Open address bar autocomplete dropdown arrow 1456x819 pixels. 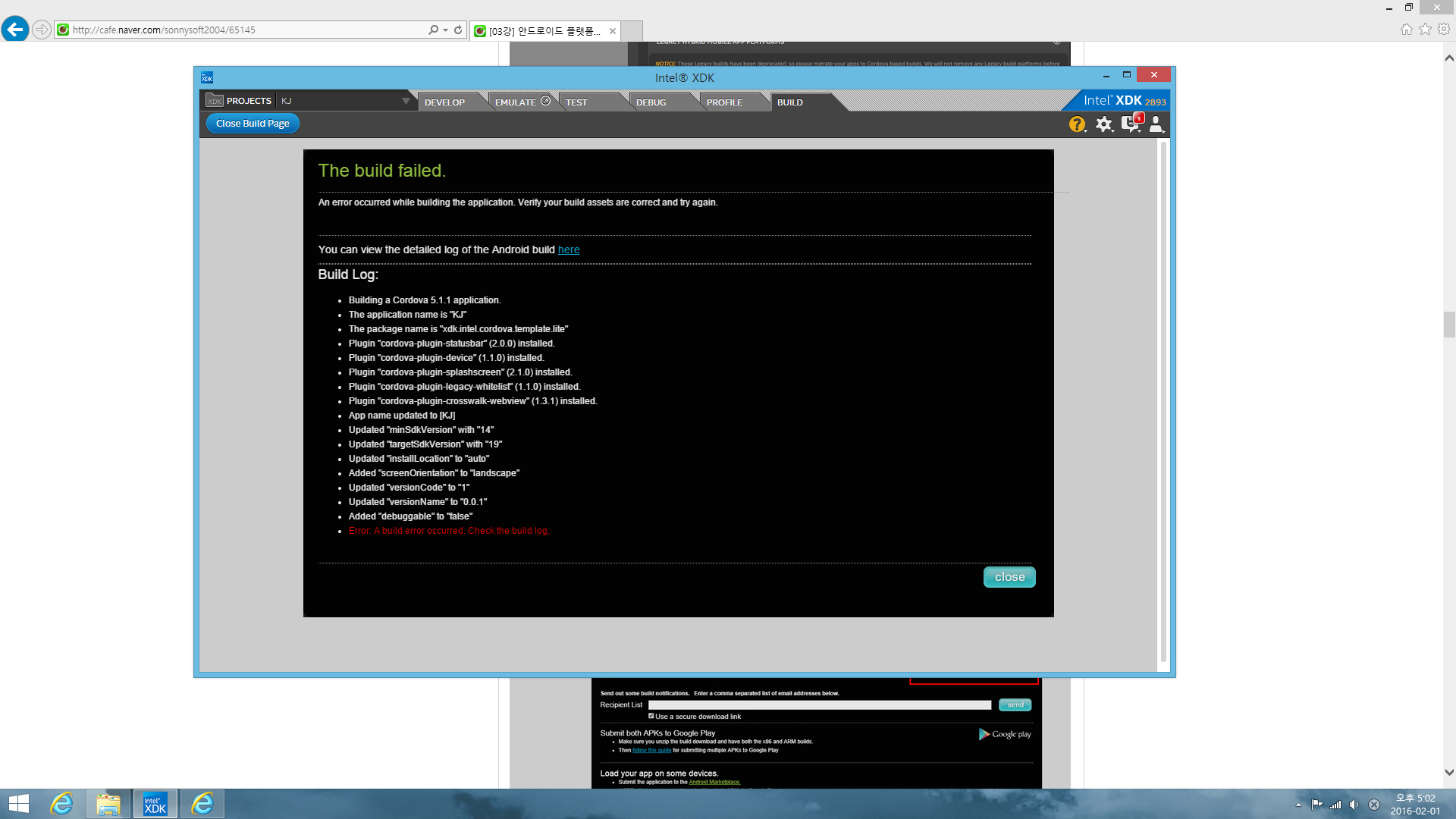(x=446, y=30)
